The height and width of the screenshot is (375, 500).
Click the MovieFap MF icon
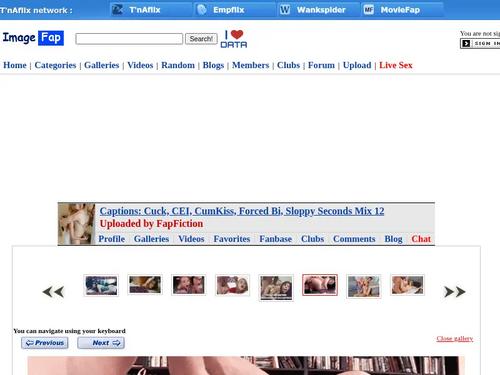(x=368, y=10)
